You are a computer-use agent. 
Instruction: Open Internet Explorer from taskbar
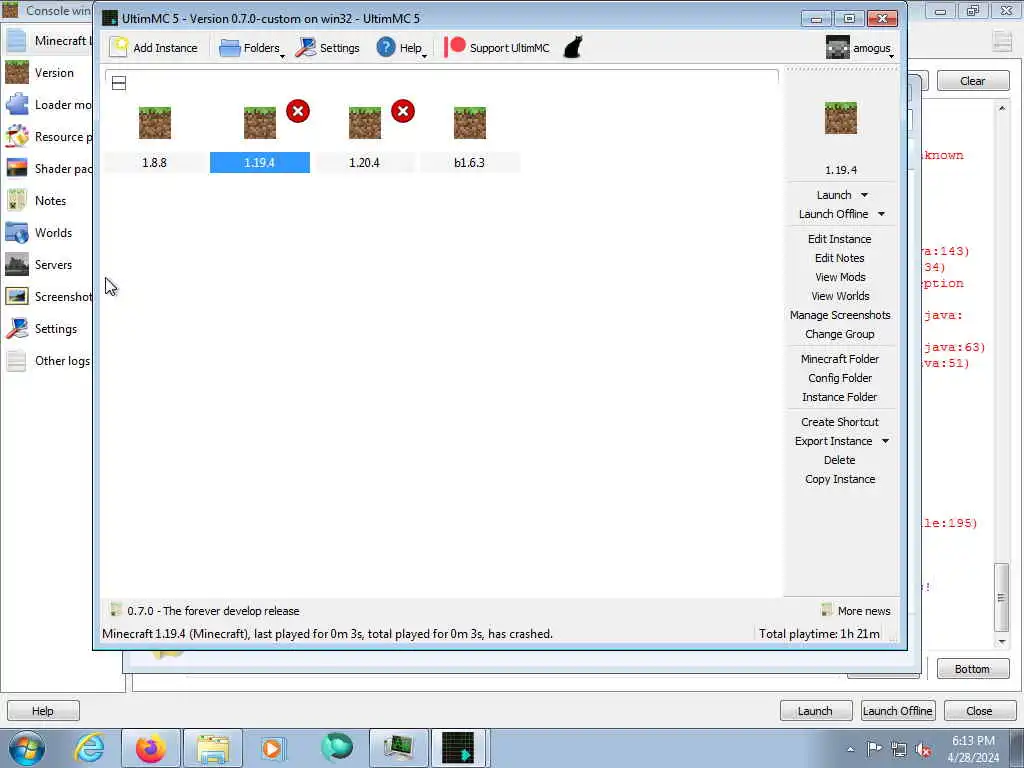[89, 748]
